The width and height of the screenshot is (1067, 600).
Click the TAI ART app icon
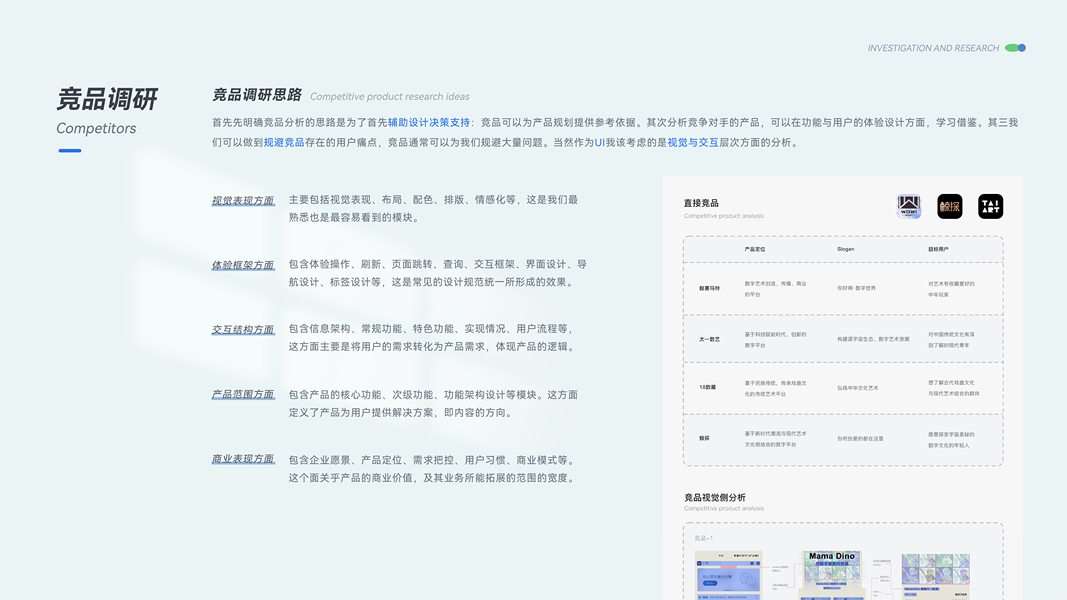pos(991,206)
